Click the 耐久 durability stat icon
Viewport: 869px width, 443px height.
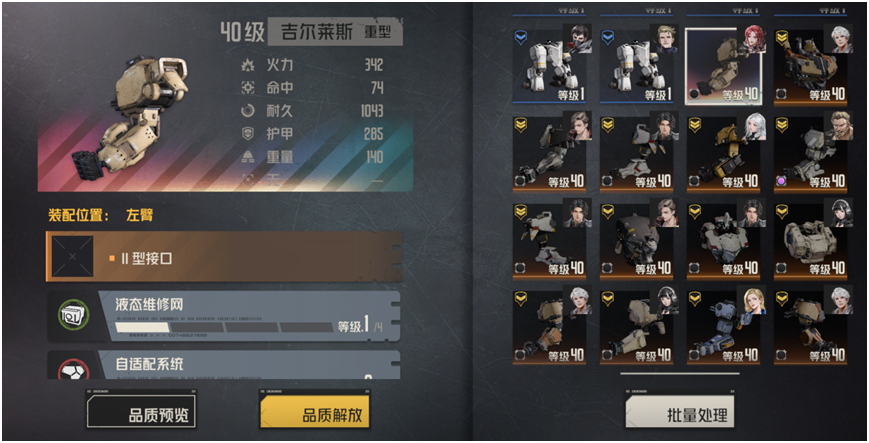click(x=248, y=110)
